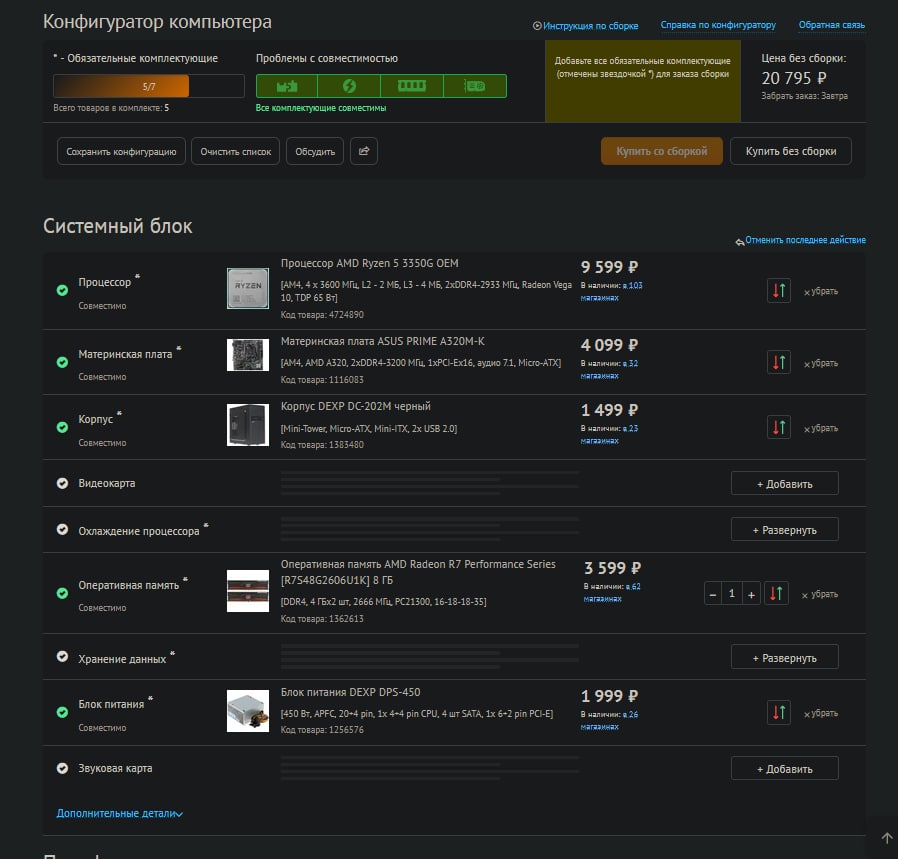Click Обсудить button
This screenshot has width=898, height=859.
[x=315, y=151]
